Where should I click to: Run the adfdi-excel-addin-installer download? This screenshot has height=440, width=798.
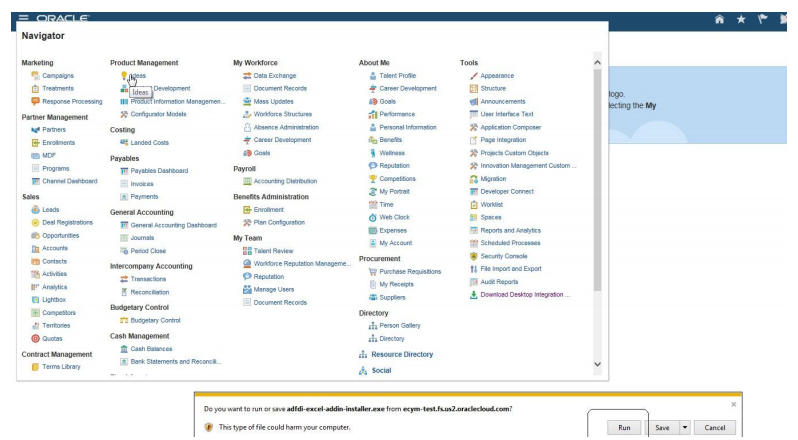pos(624,427)
